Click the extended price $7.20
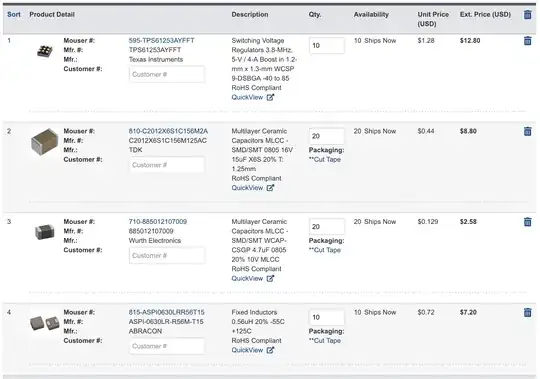 pyautogui.click(x=468, y=312)
